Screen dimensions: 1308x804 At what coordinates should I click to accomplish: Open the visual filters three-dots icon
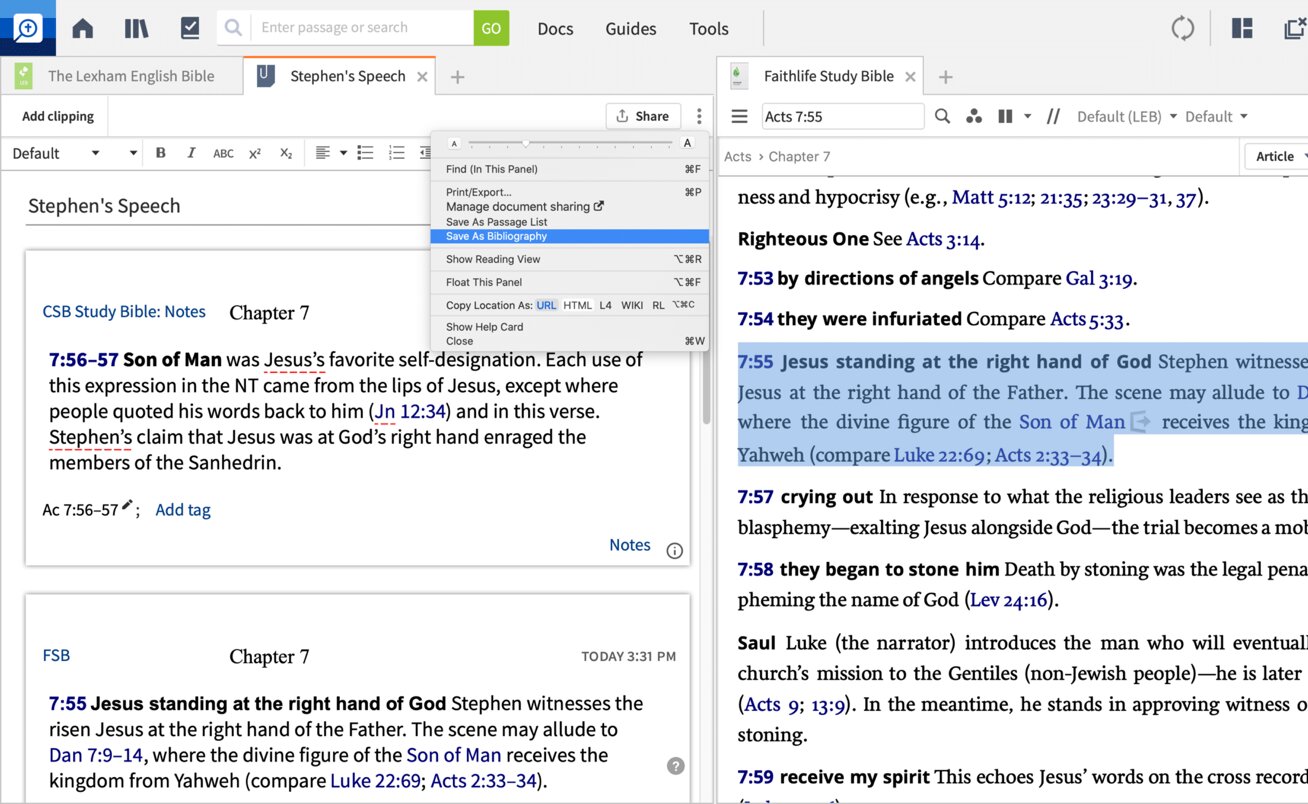[973, 117]
